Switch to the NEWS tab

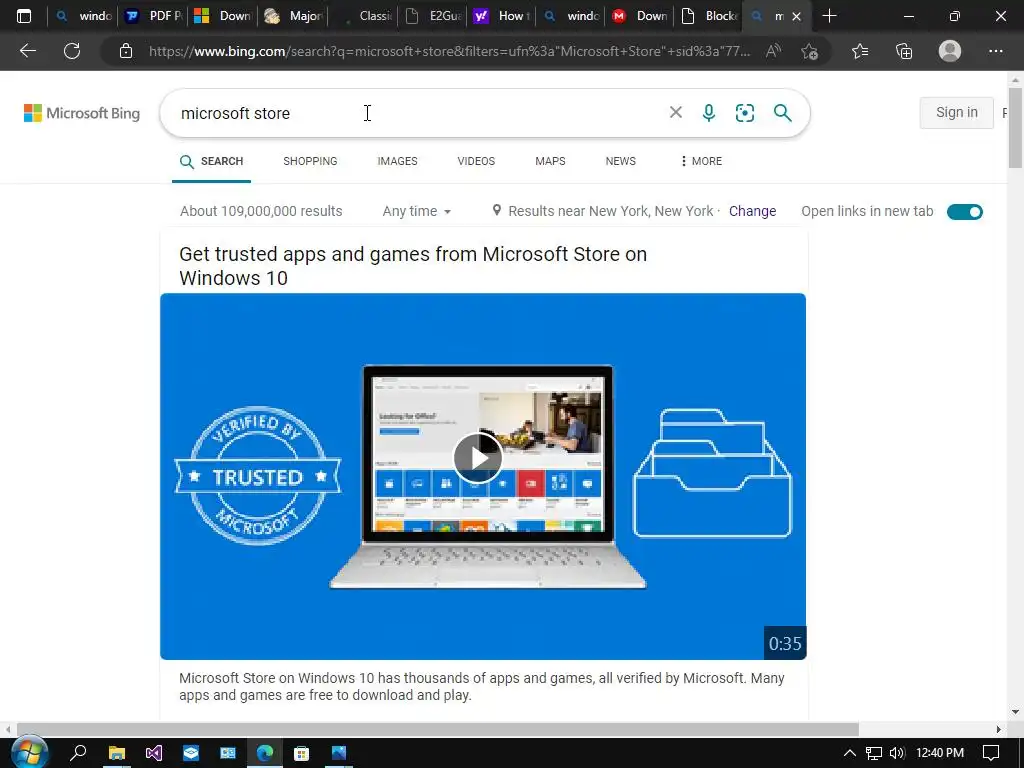(620, 161)
